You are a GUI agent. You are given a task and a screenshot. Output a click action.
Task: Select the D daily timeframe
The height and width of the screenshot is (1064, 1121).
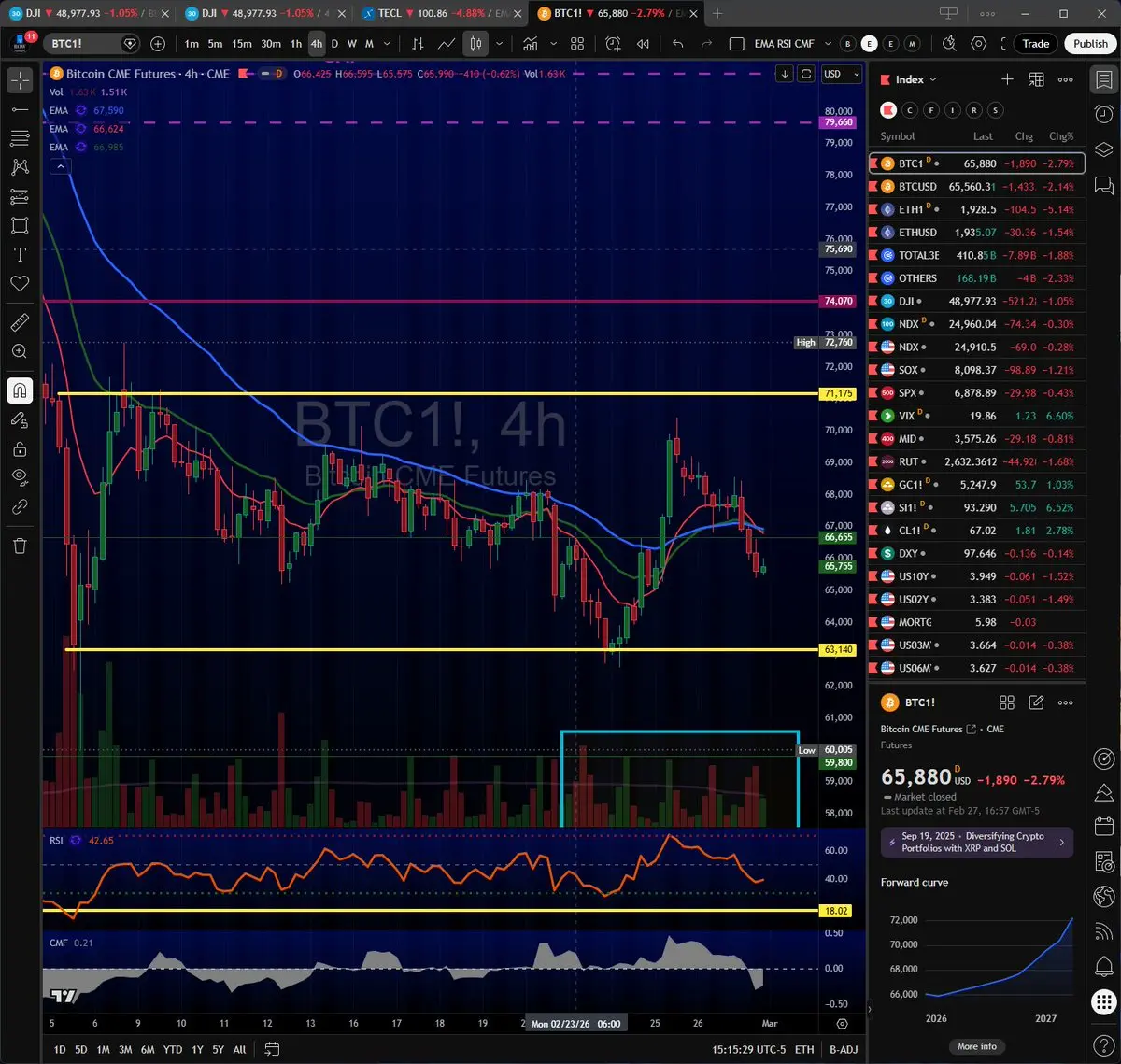tap(334, 44)
